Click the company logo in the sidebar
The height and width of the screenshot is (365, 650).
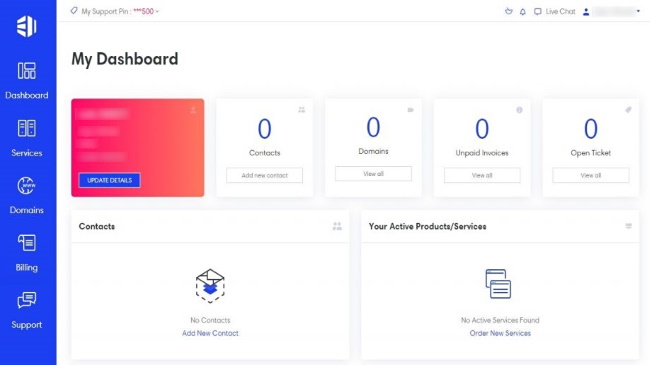pyautogui.click(x=27, y=27)
